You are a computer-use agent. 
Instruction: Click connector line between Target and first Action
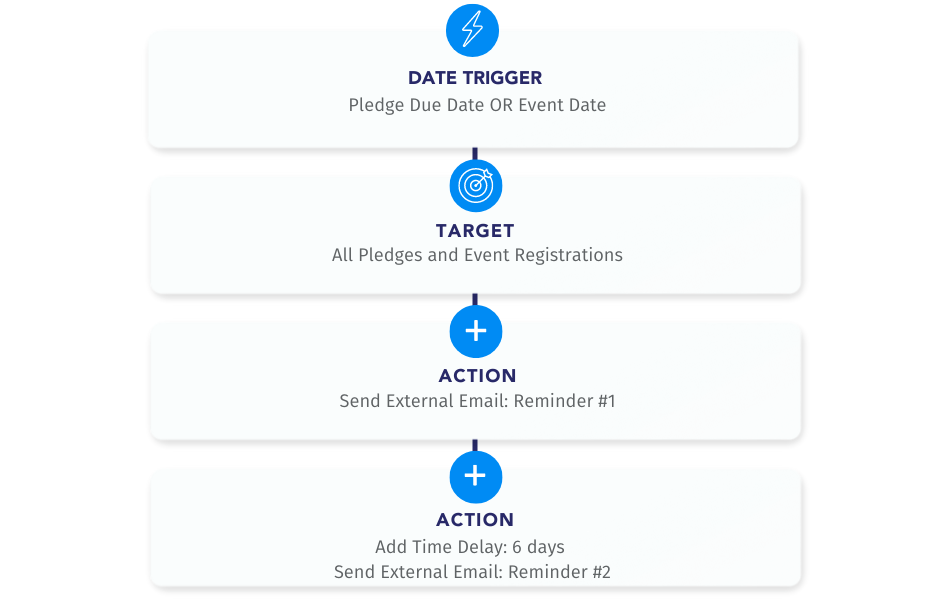(x=475, y=299)
